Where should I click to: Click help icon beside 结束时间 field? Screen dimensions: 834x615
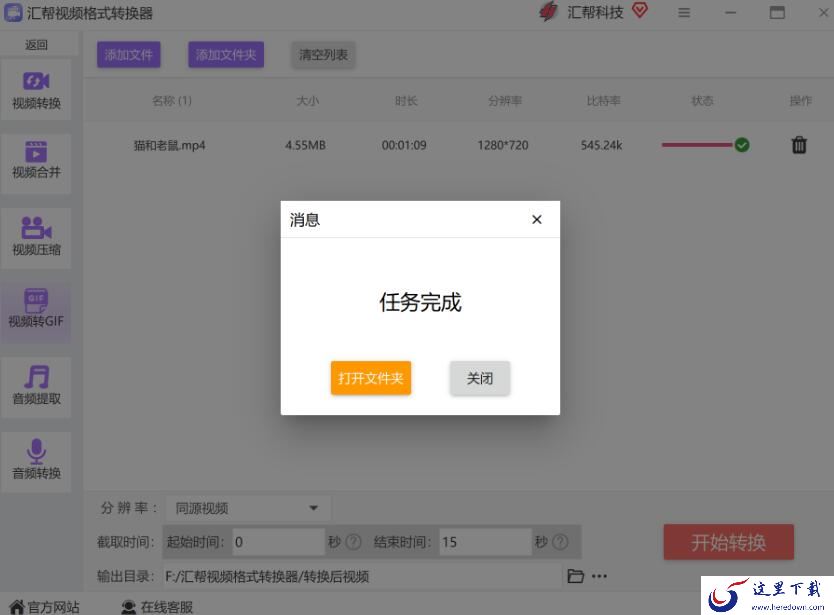(560, 542)
